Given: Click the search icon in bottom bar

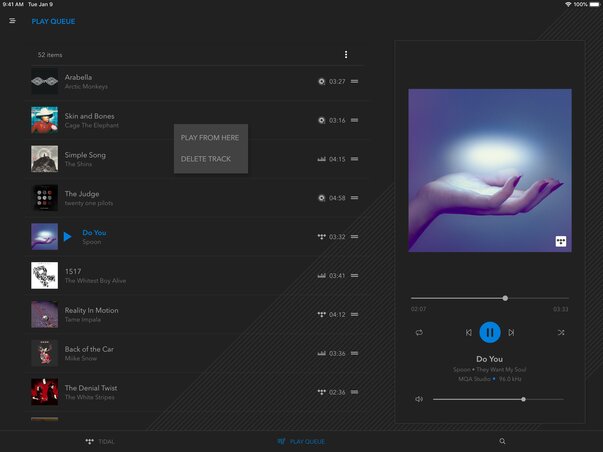Looking at the screenshot, I should pos(502,441).
